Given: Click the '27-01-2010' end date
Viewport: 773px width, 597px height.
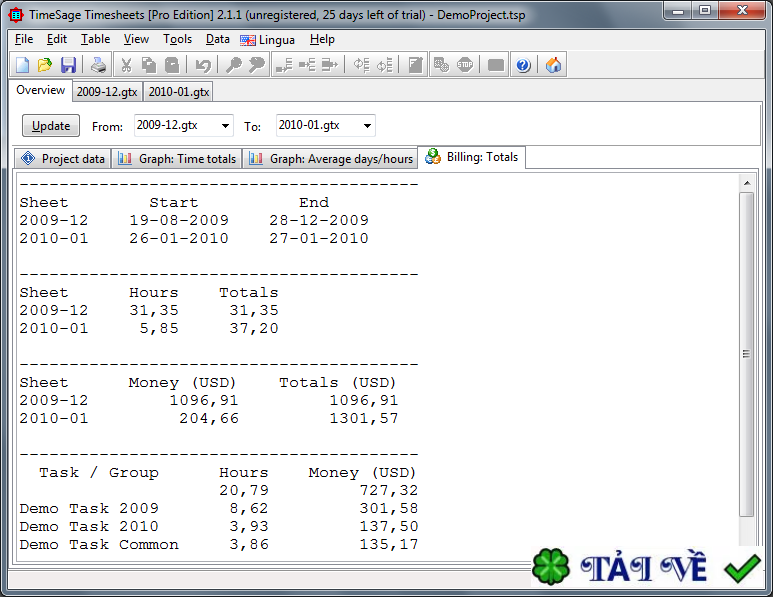Looking at the screenshot, I should [319, 239].
